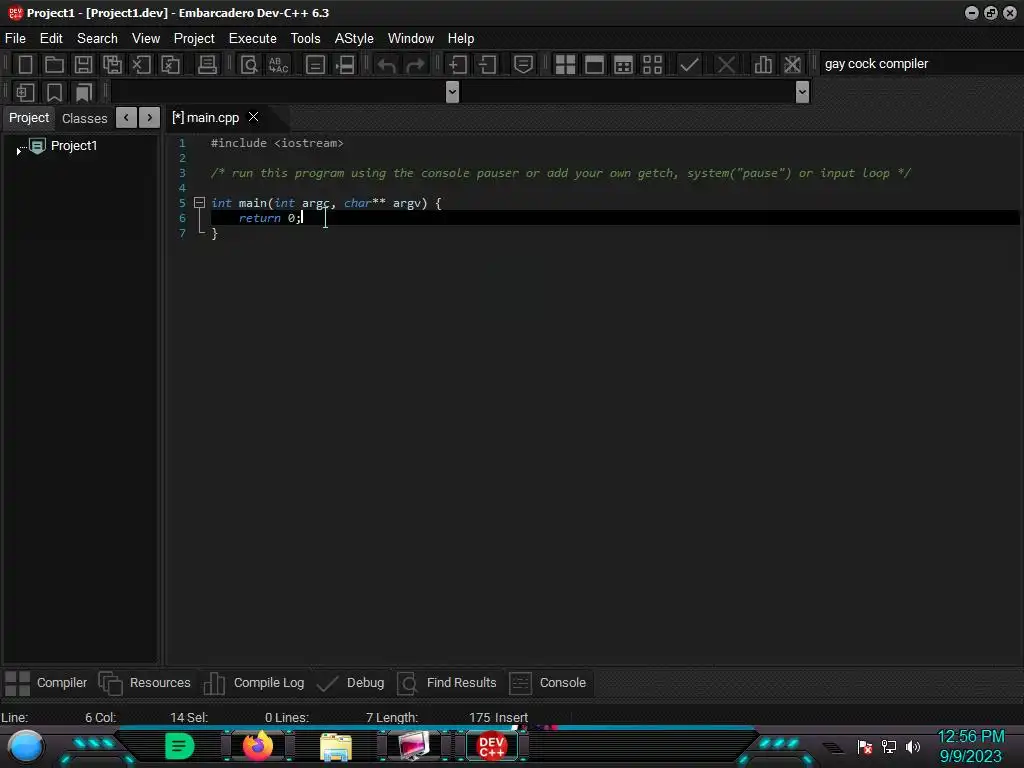This screenshot has width=1024, height=768.
Task: Open the AStyle menu
Action: click(354, 39)
